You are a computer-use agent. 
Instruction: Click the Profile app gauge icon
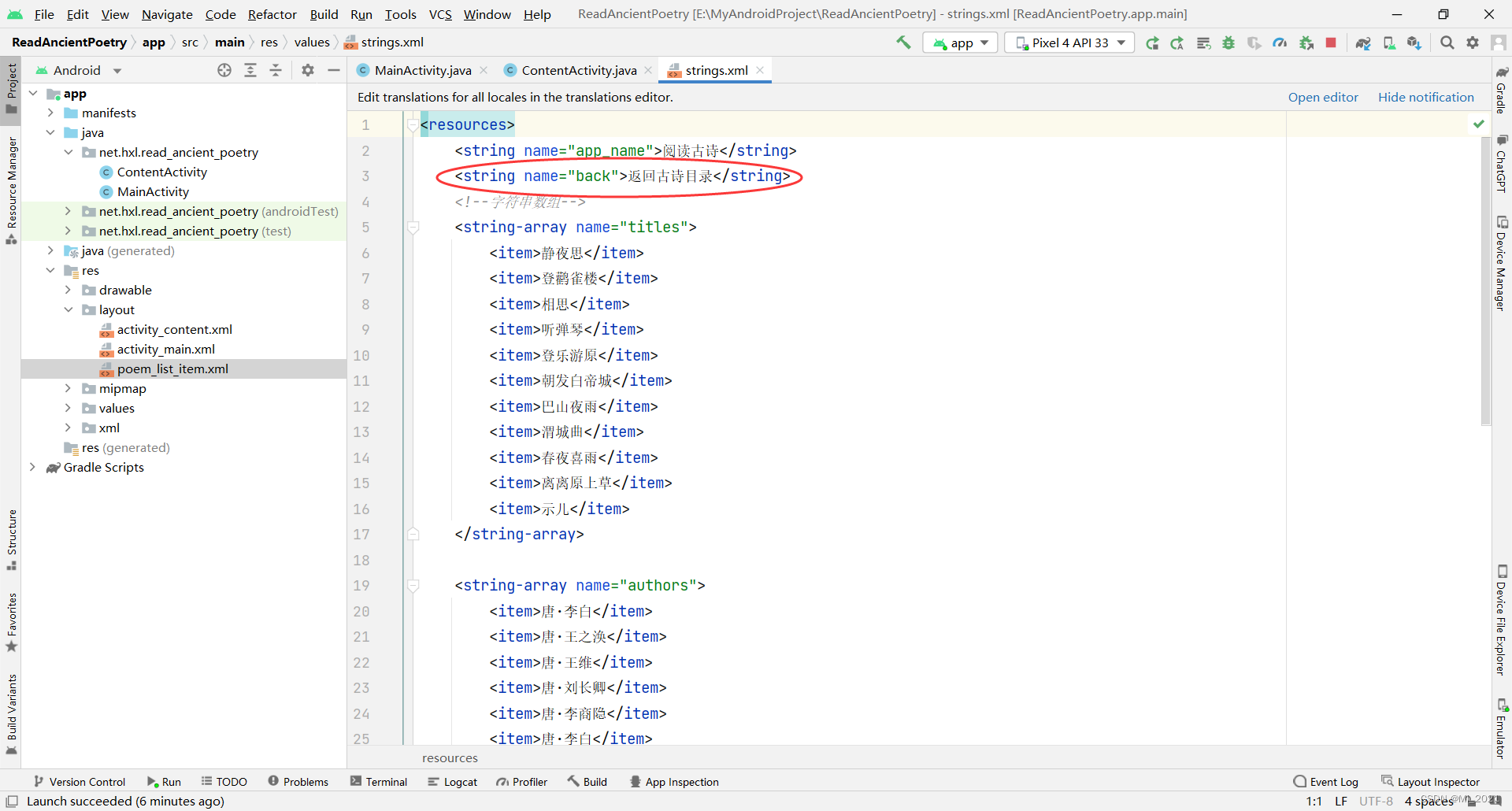[1280, 43]
